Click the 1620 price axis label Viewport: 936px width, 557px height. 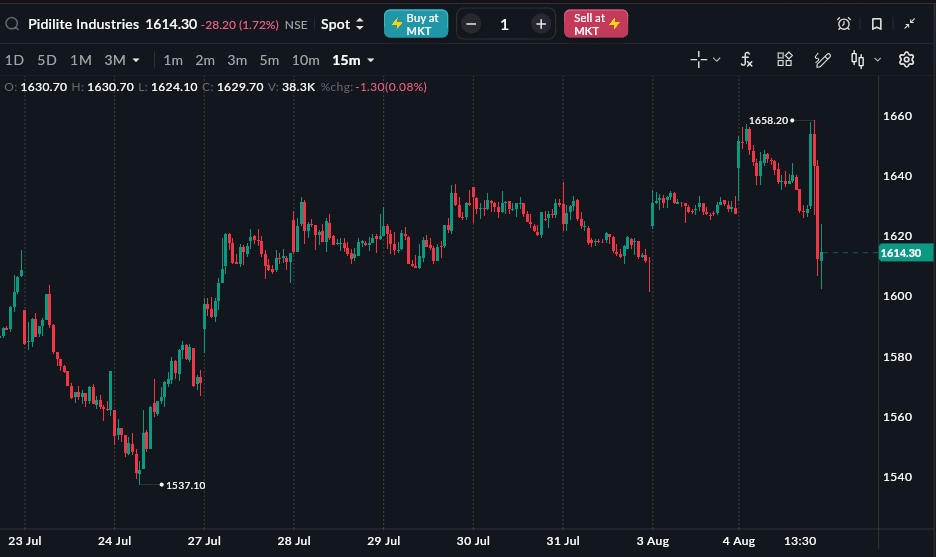(x=897, y=236)
